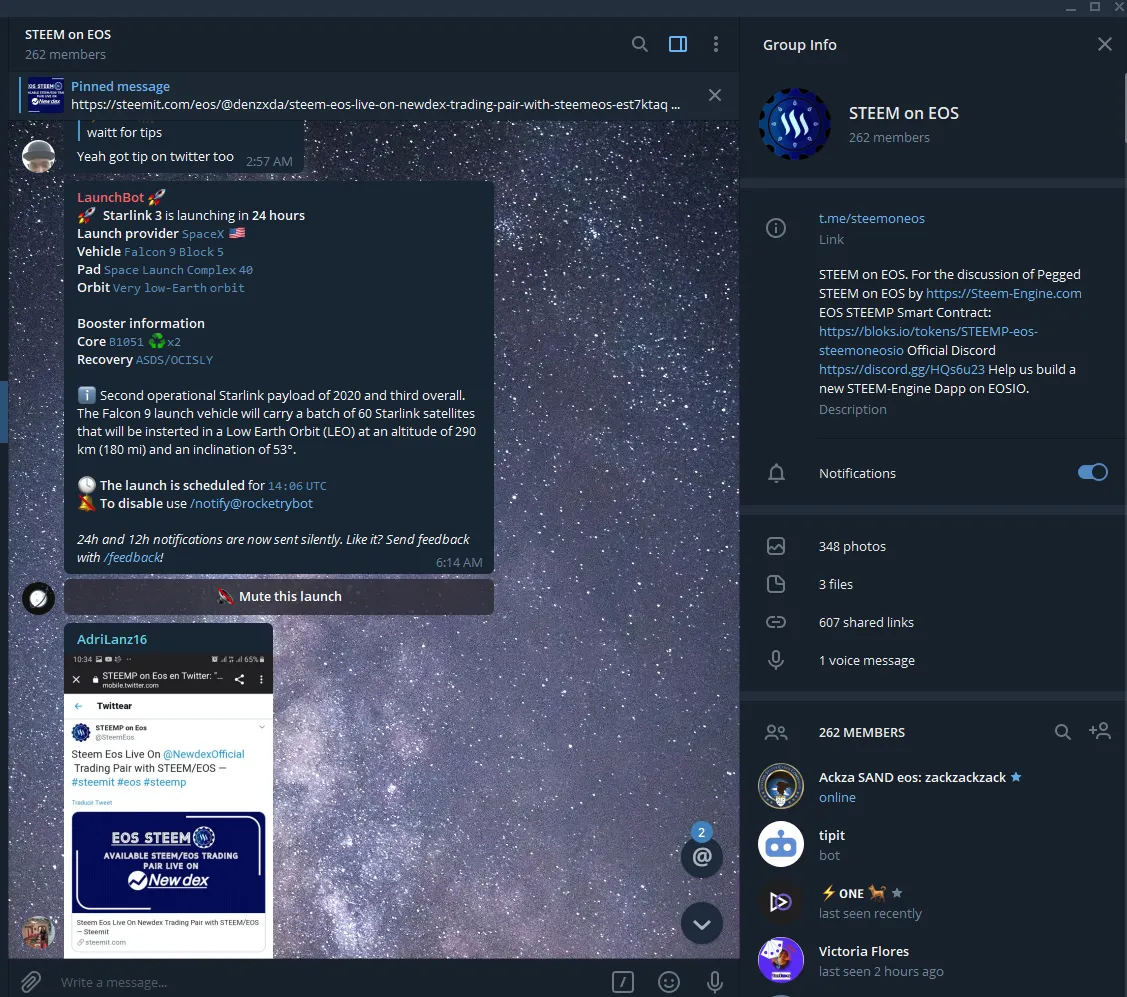Open AdriLanz16 sender name

point(111,639)
